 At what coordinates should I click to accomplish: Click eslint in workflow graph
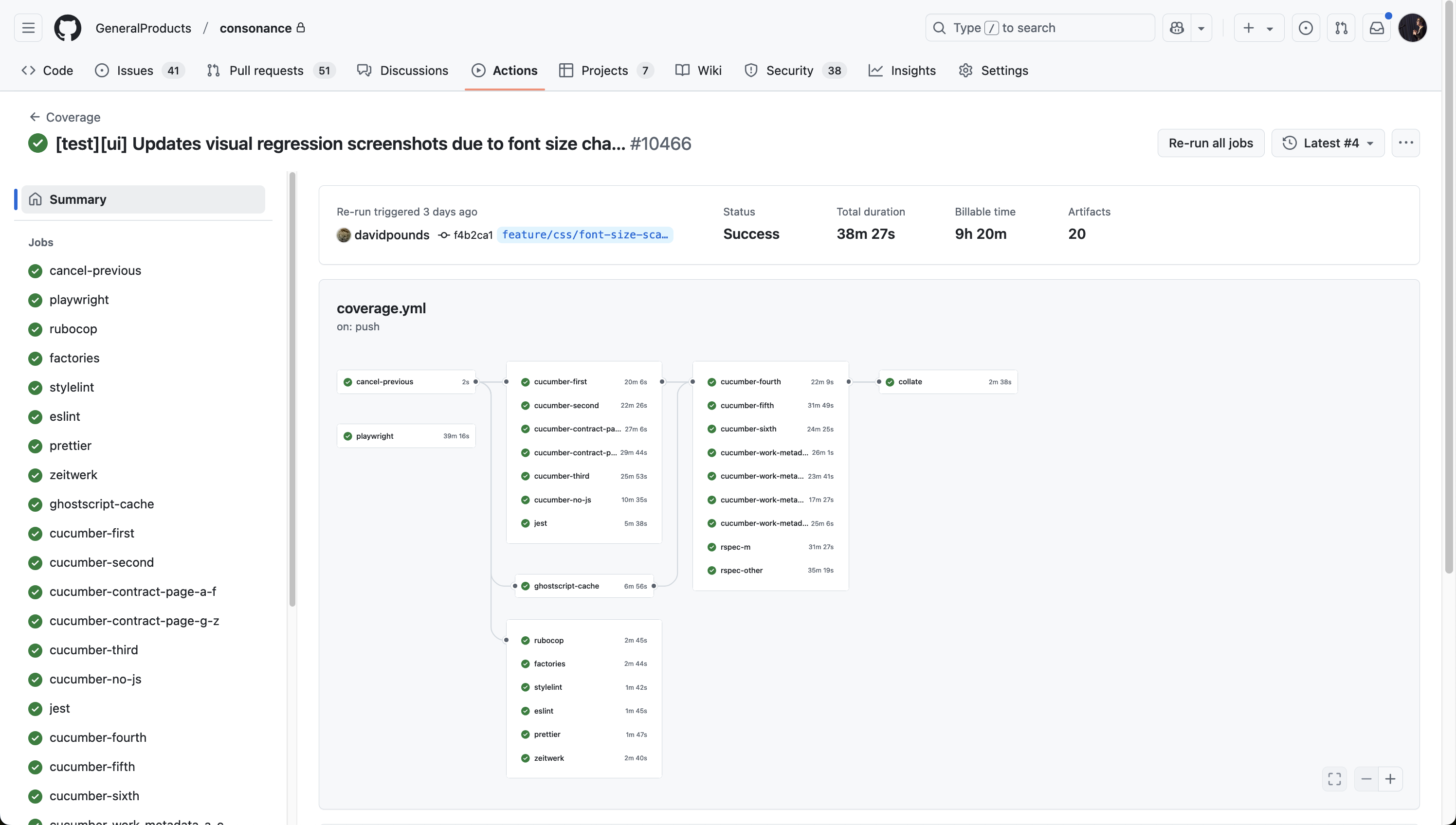point(584,711)
